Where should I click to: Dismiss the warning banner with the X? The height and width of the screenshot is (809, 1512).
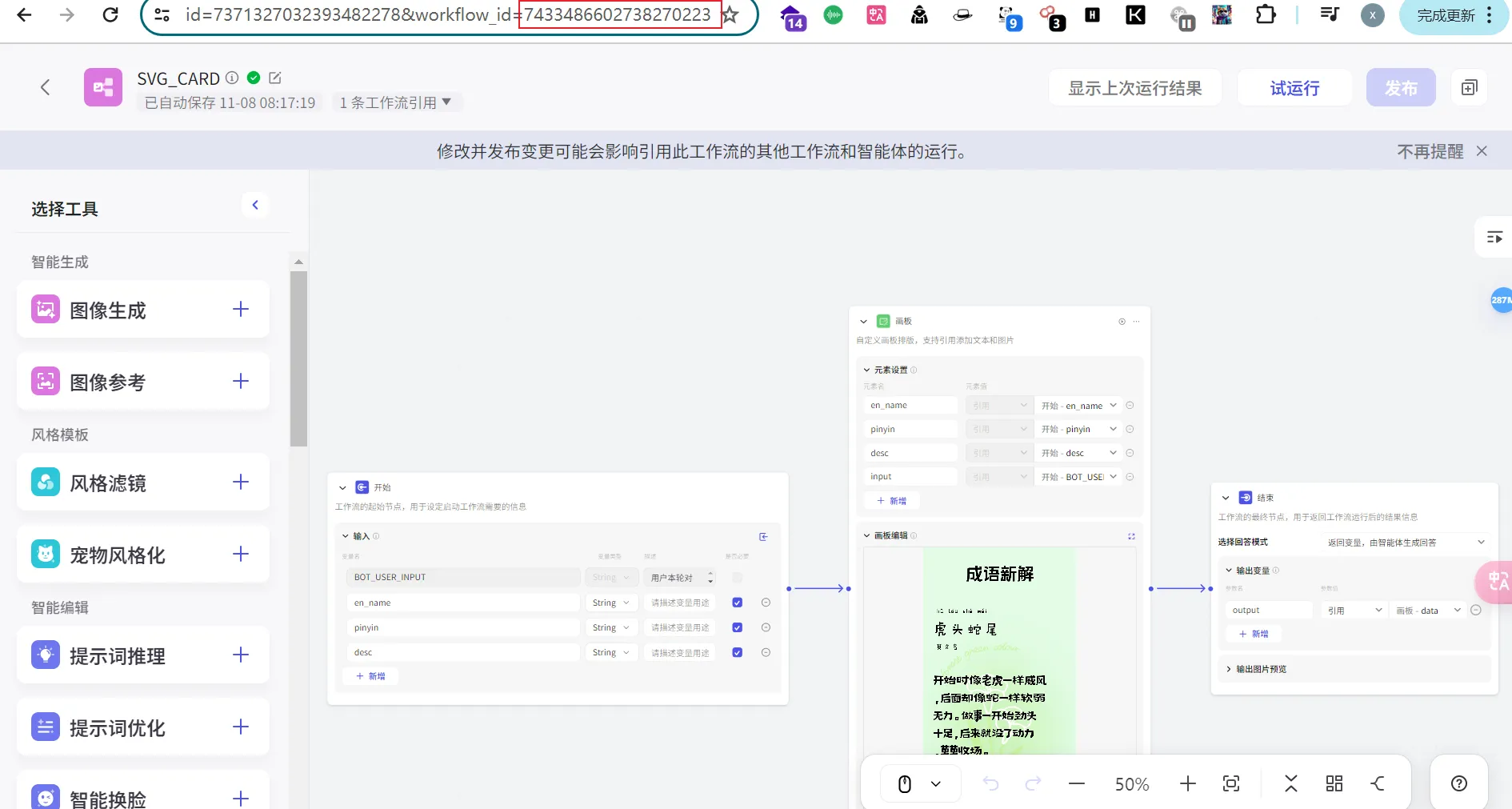pos(1482,150)
